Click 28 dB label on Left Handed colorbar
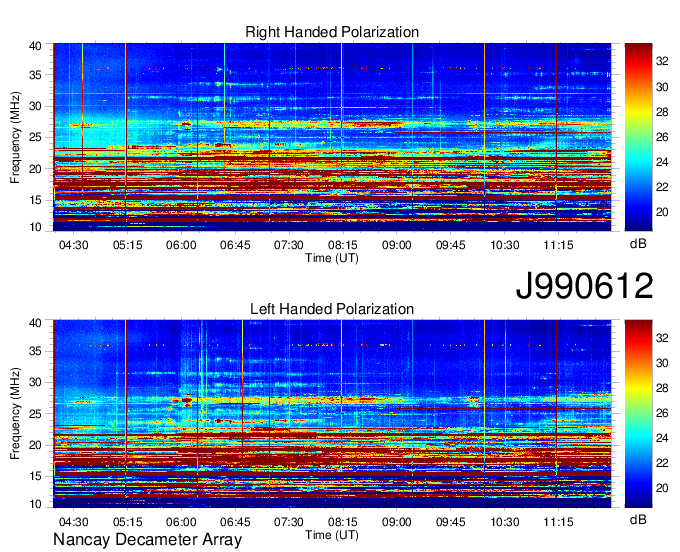 [x=662, y=389]
